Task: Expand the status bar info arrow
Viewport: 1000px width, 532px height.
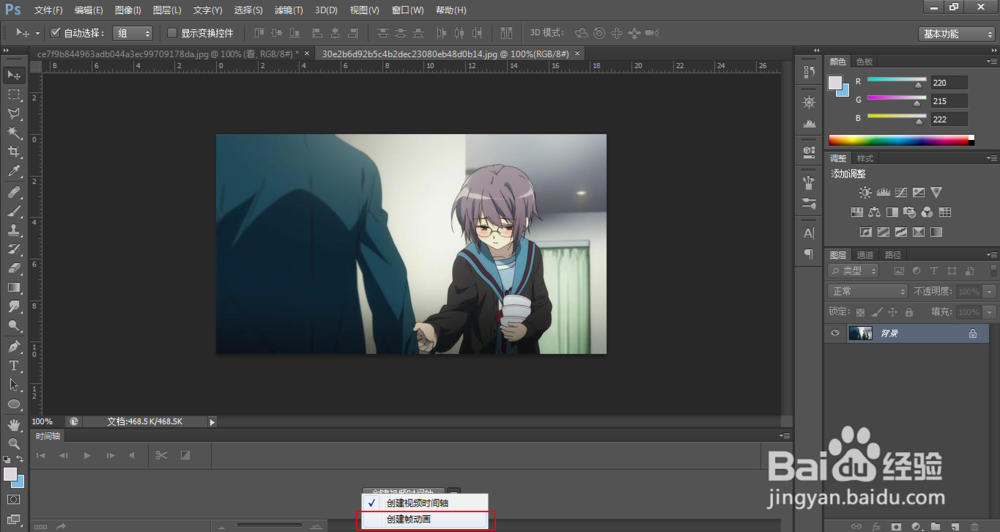Action: (212, 422)
